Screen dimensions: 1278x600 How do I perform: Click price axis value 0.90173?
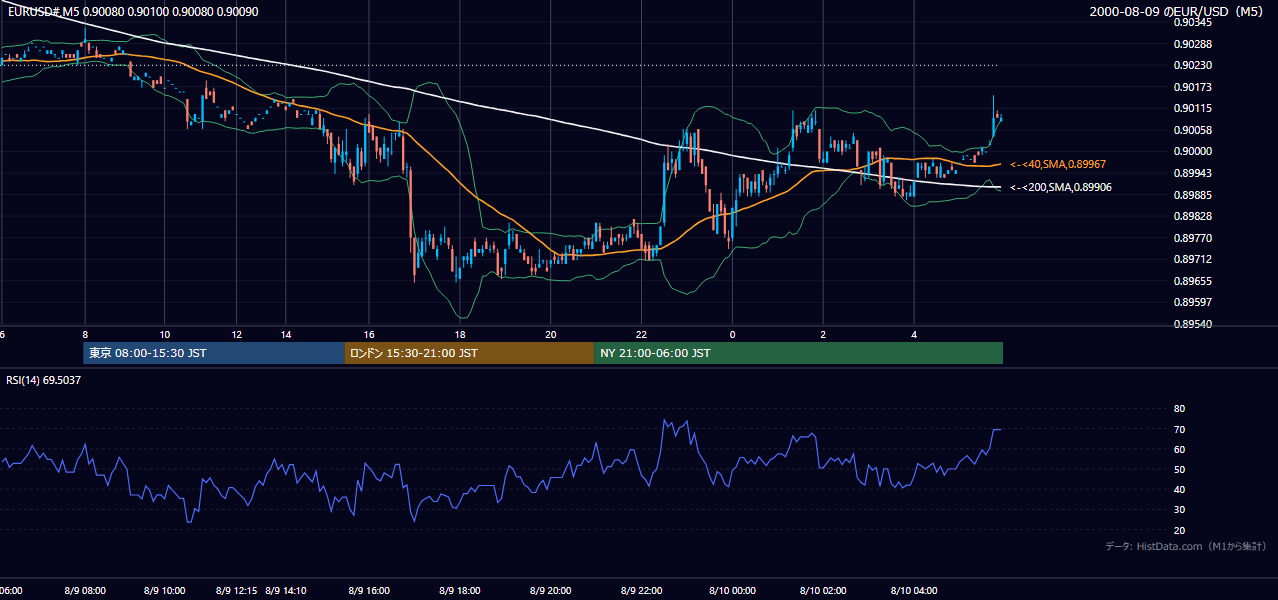(x=1192, y=87)
